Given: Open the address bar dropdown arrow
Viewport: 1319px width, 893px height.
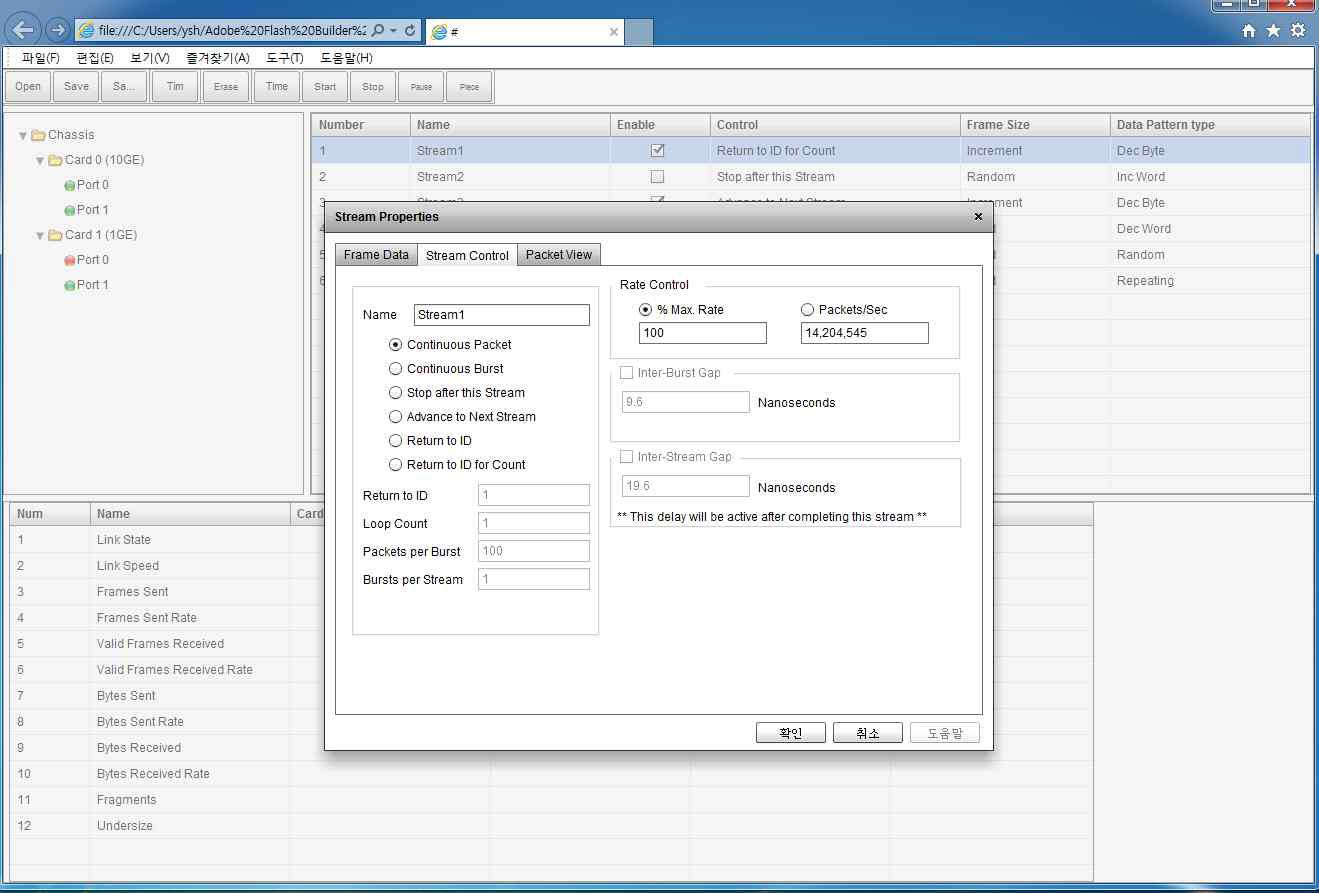Looking at the screenshot, I should click(393, 31).
